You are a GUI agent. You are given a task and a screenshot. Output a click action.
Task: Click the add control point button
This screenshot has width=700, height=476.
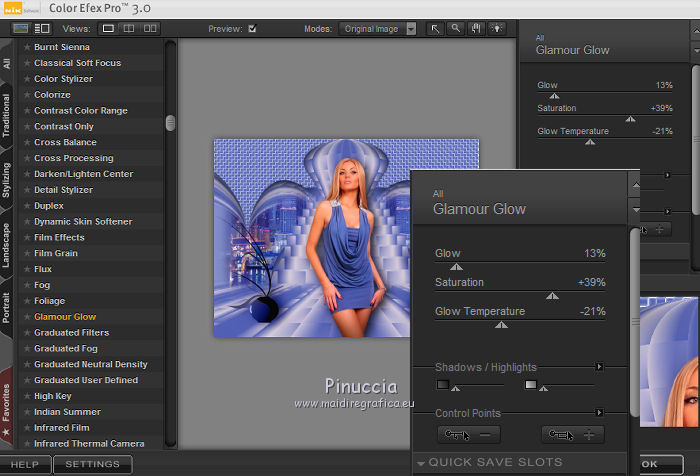tap(574, 435)
